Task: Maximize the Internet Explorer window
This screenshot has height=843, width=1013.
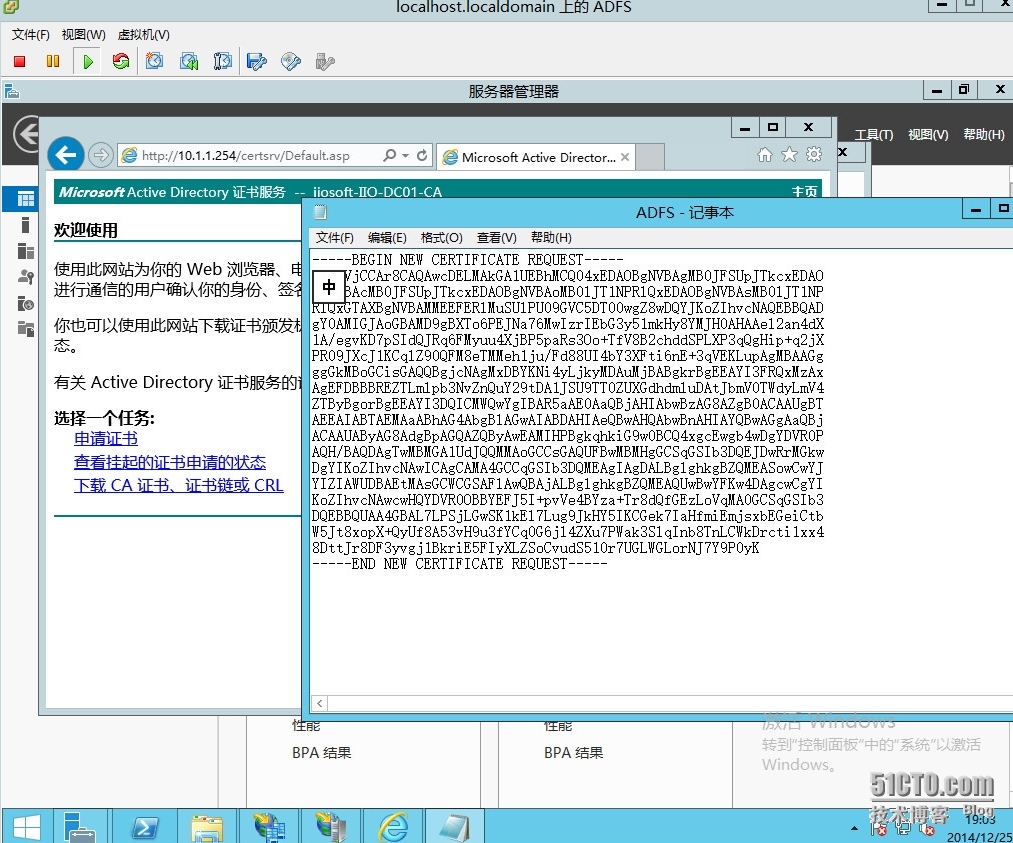Action: point(773,127)
